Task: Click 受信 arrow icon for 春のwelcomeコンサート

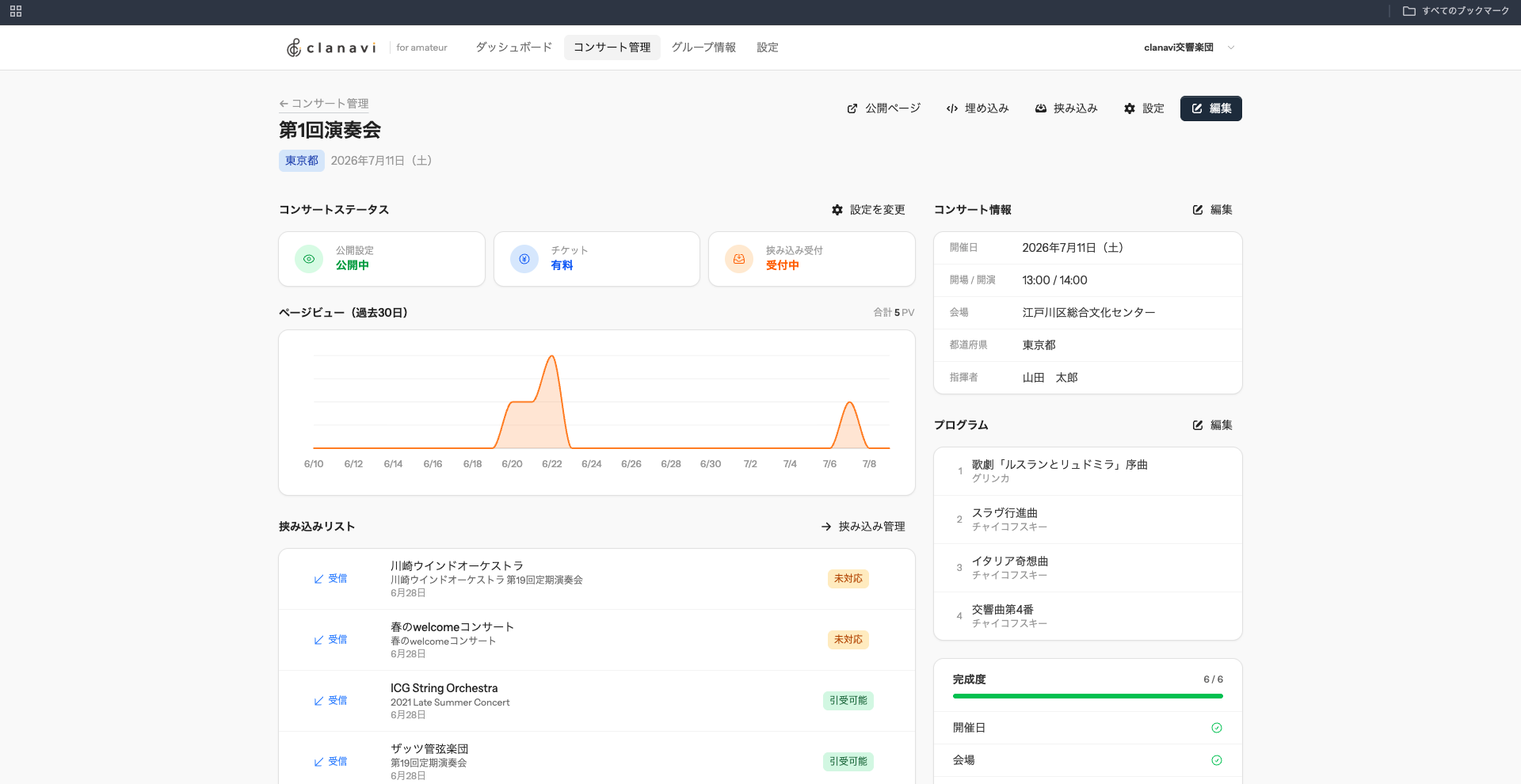Action: (318, 640)
